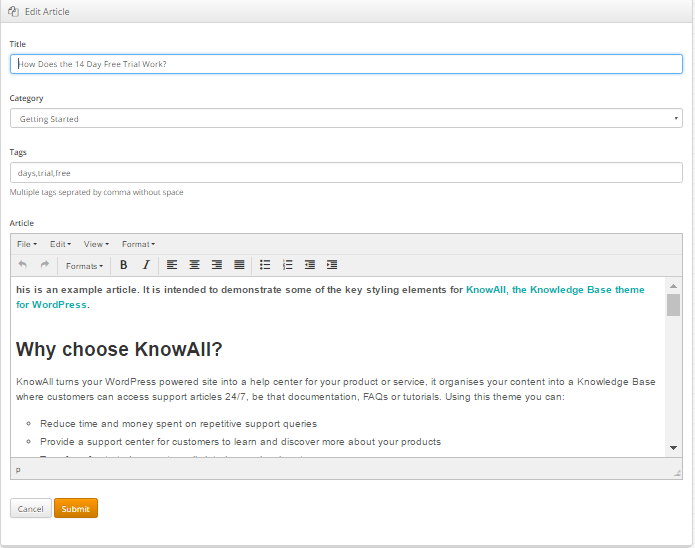695x548 pixels.
Task: Click the editor vertical scrollbar thumb
Action: (673, 305)
